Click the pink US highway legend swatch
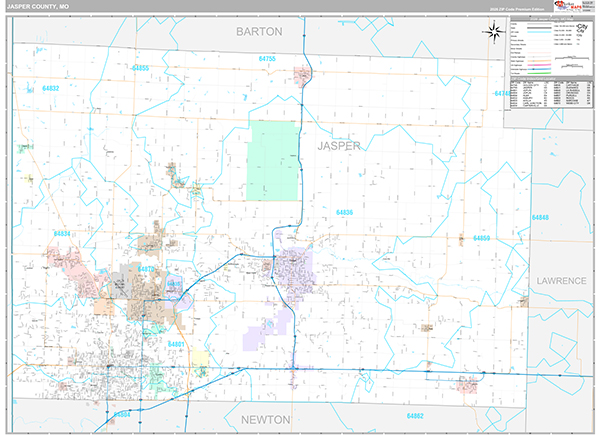This screenshot has height=435, width=600. [539, 65]
